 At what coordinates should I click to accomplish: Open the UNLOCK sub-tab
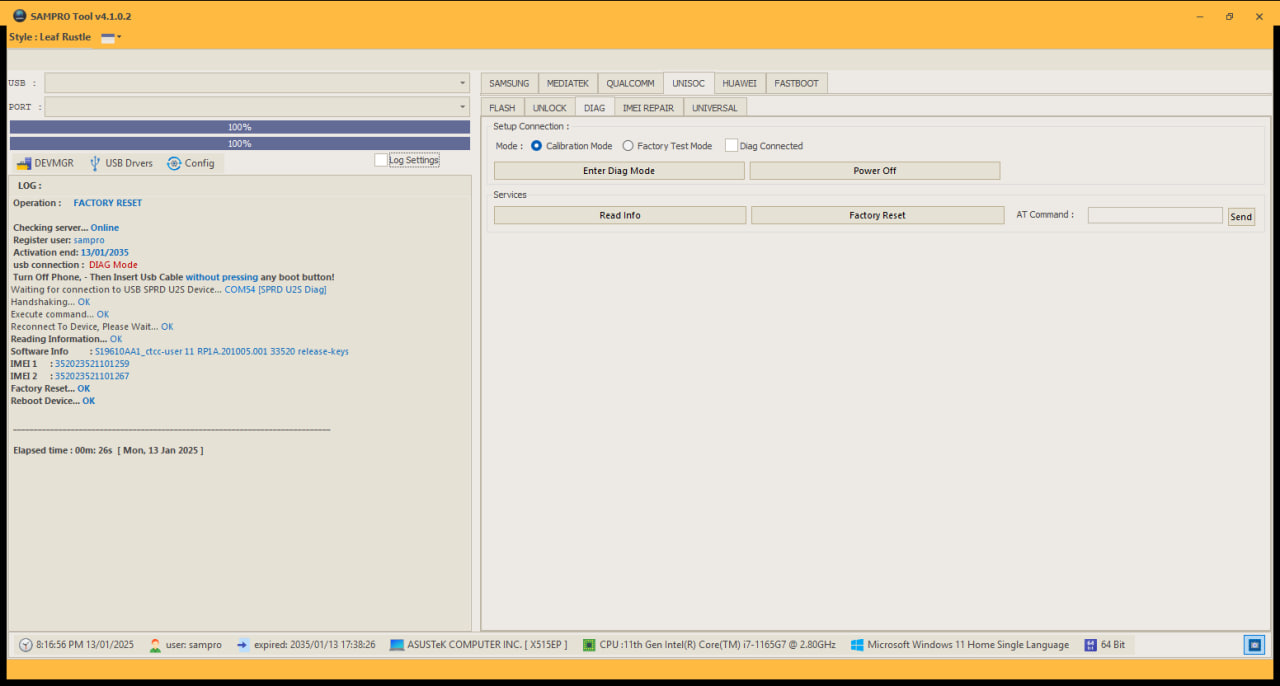(549, 107)
